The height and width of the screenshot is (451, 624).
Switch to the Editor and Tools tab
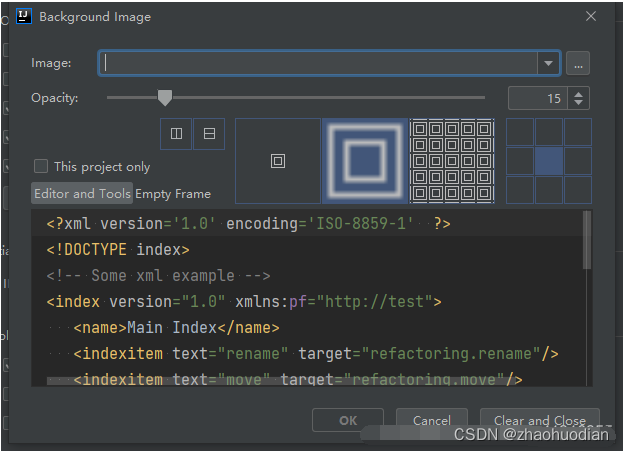coord(82,194)
